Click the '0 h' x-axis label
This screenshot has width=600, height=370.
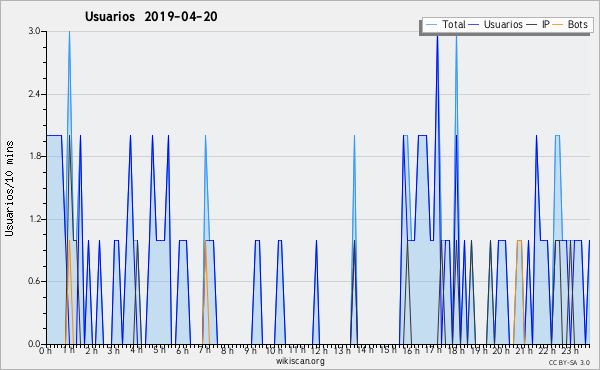pos(46,350)
